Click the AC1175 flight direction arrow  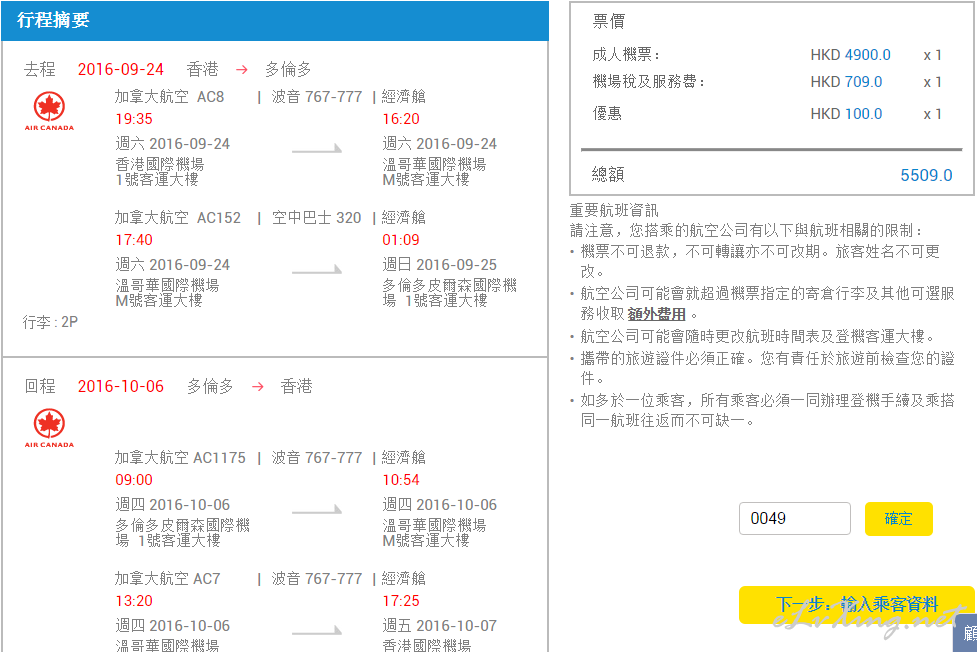317,509
